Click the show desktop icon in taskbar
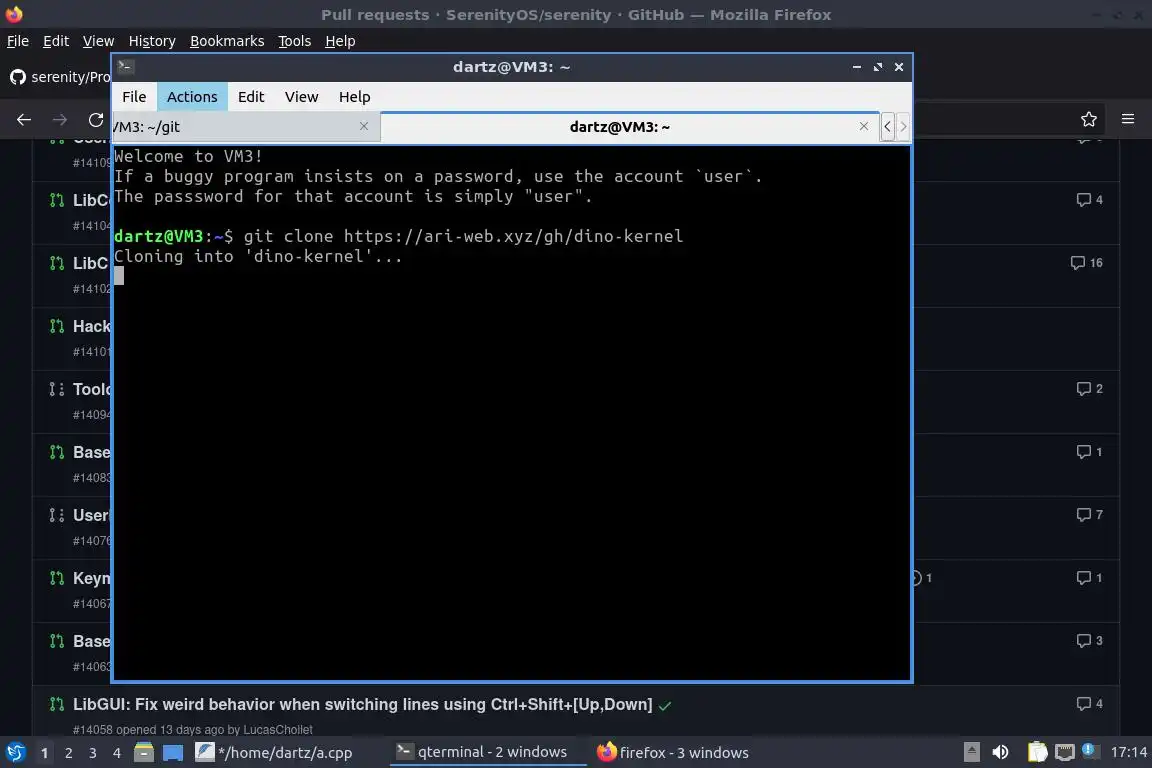The image size is (1152, 768). click(173, 753)
